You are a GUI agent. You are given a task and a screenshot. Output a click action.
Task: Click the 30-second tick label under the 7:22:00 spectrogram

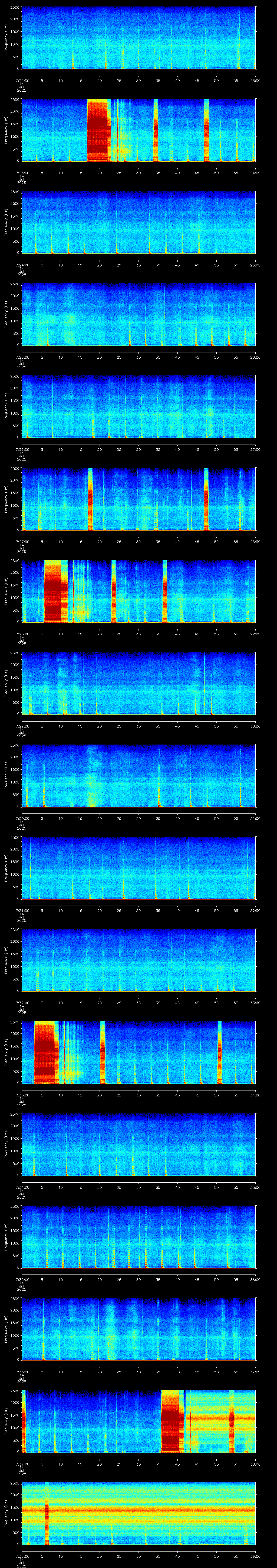click(138, 80)
